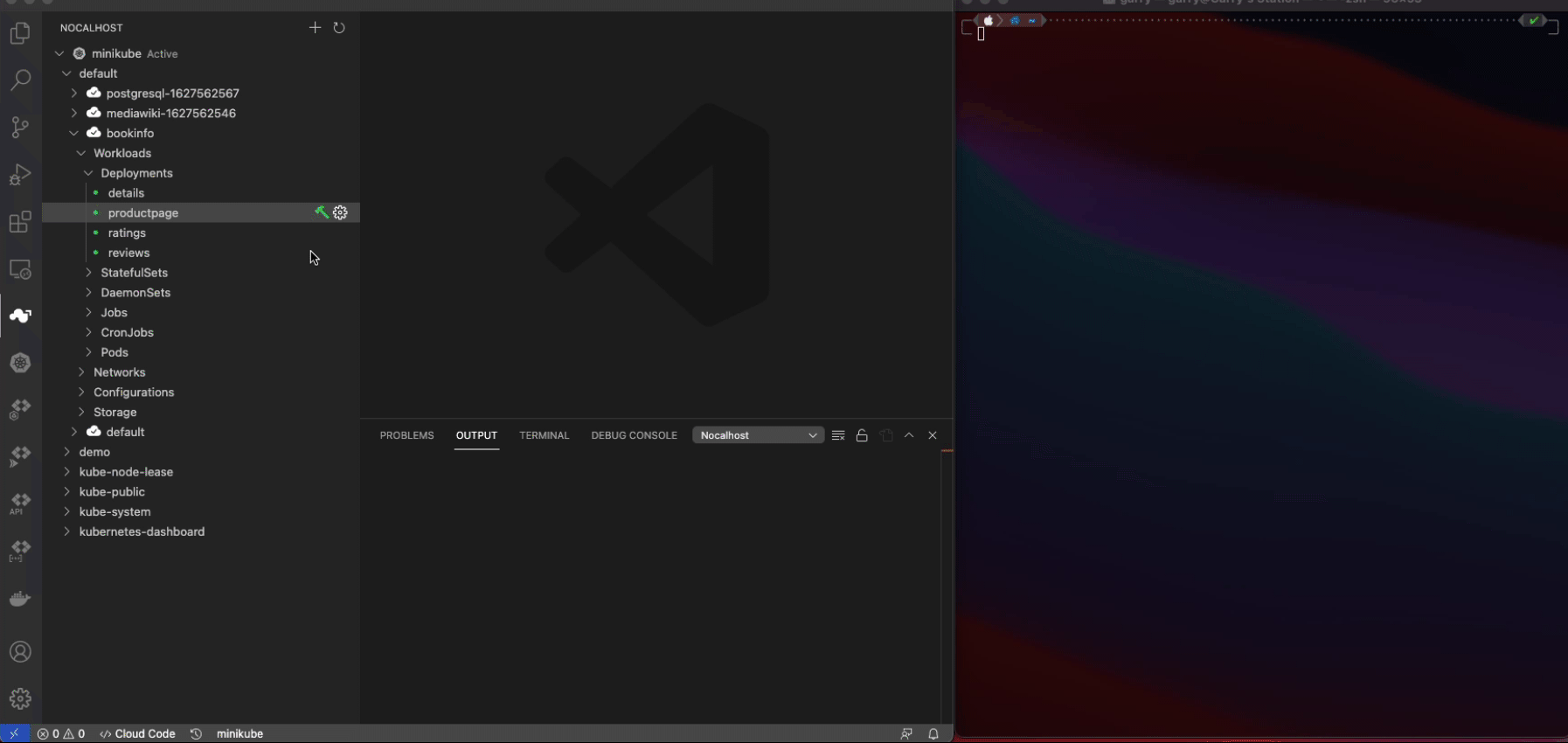Open the notifications bell
This screenshot has width=1568, height=743.
coord(933,733)
